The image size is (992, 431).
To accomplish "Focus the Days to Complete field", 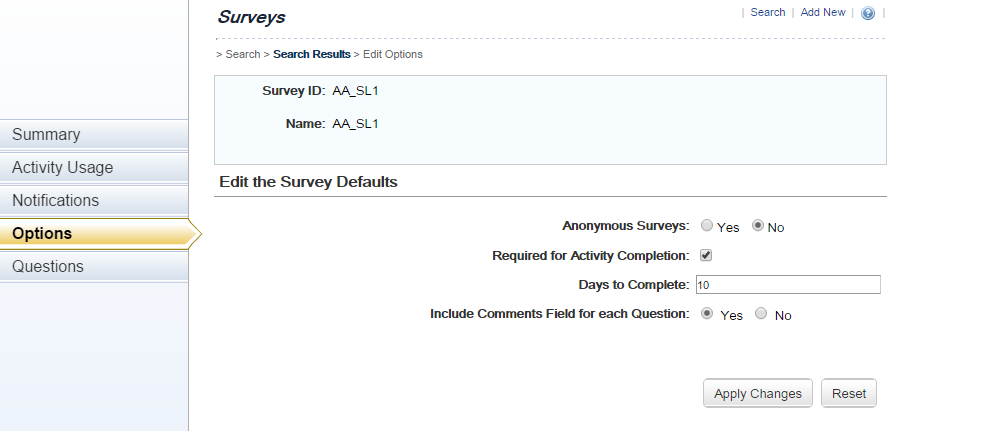I will 788,285.
